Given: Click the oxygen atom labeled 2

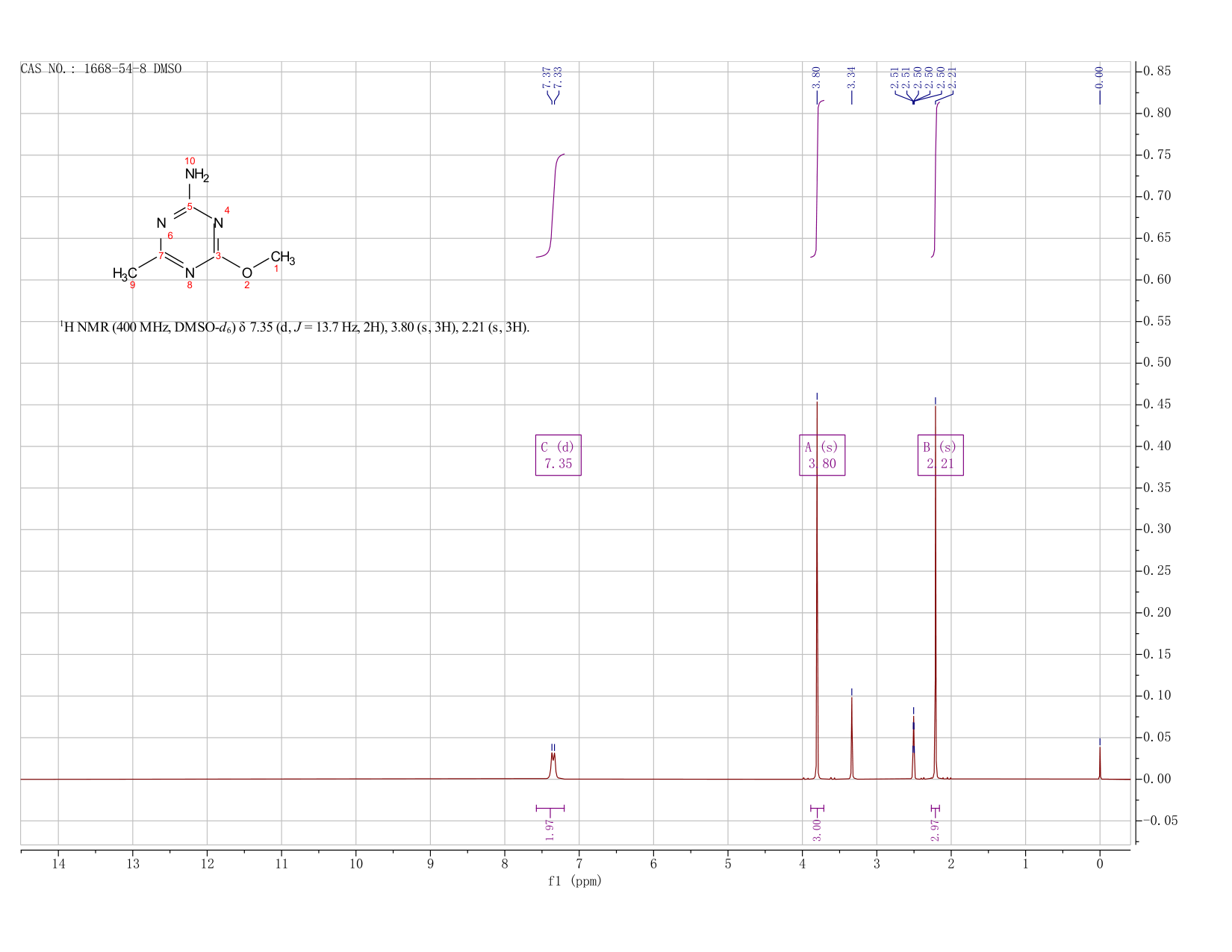Looking at the screenshot, I should click(x=247, y=273).
